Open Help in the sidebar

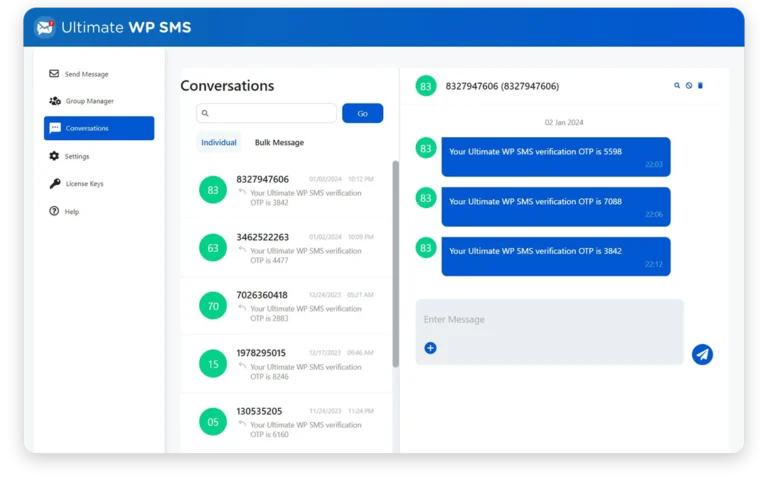pyautogui.click(x=99, y=212)
